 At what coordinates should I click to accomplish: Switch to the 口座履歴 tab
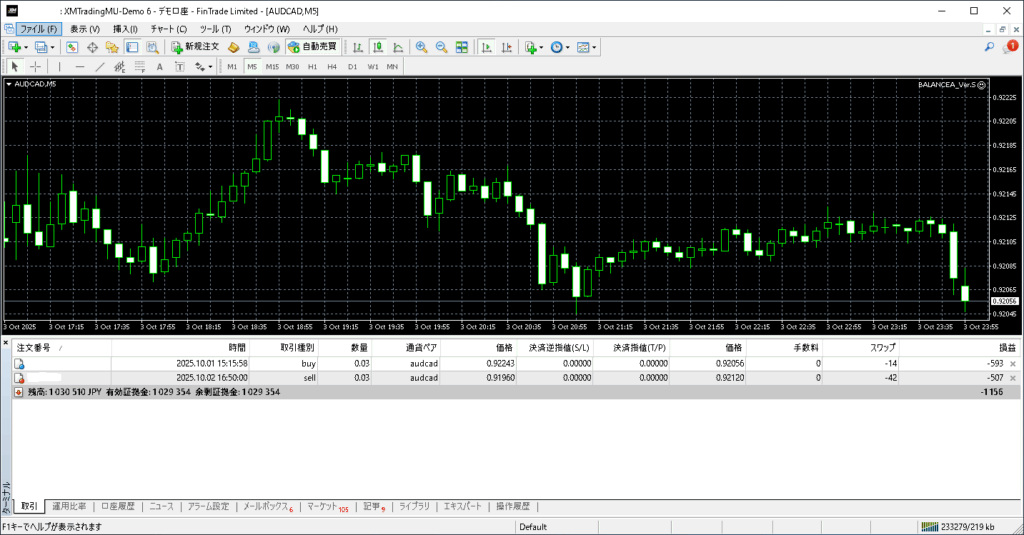coord(117,506)
